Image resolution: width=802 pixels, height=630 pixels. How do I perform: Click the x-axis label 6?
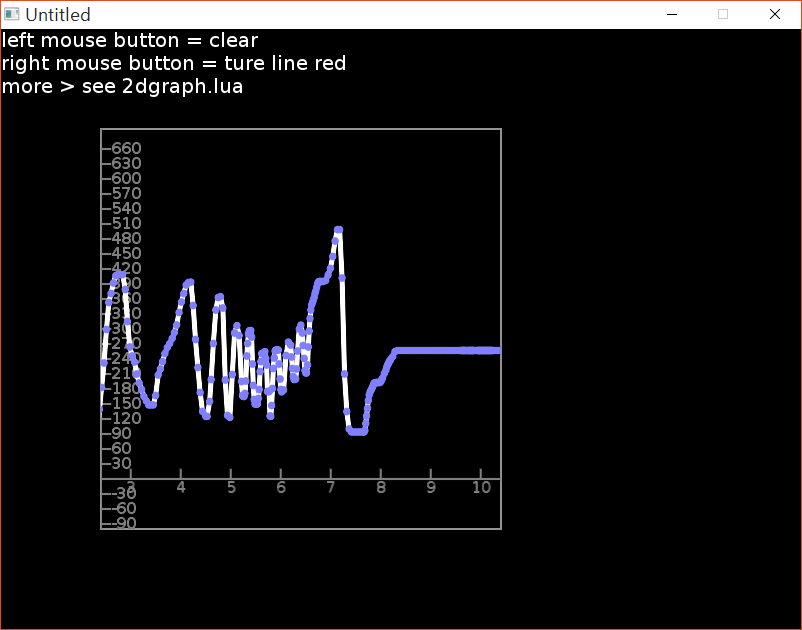281,487
